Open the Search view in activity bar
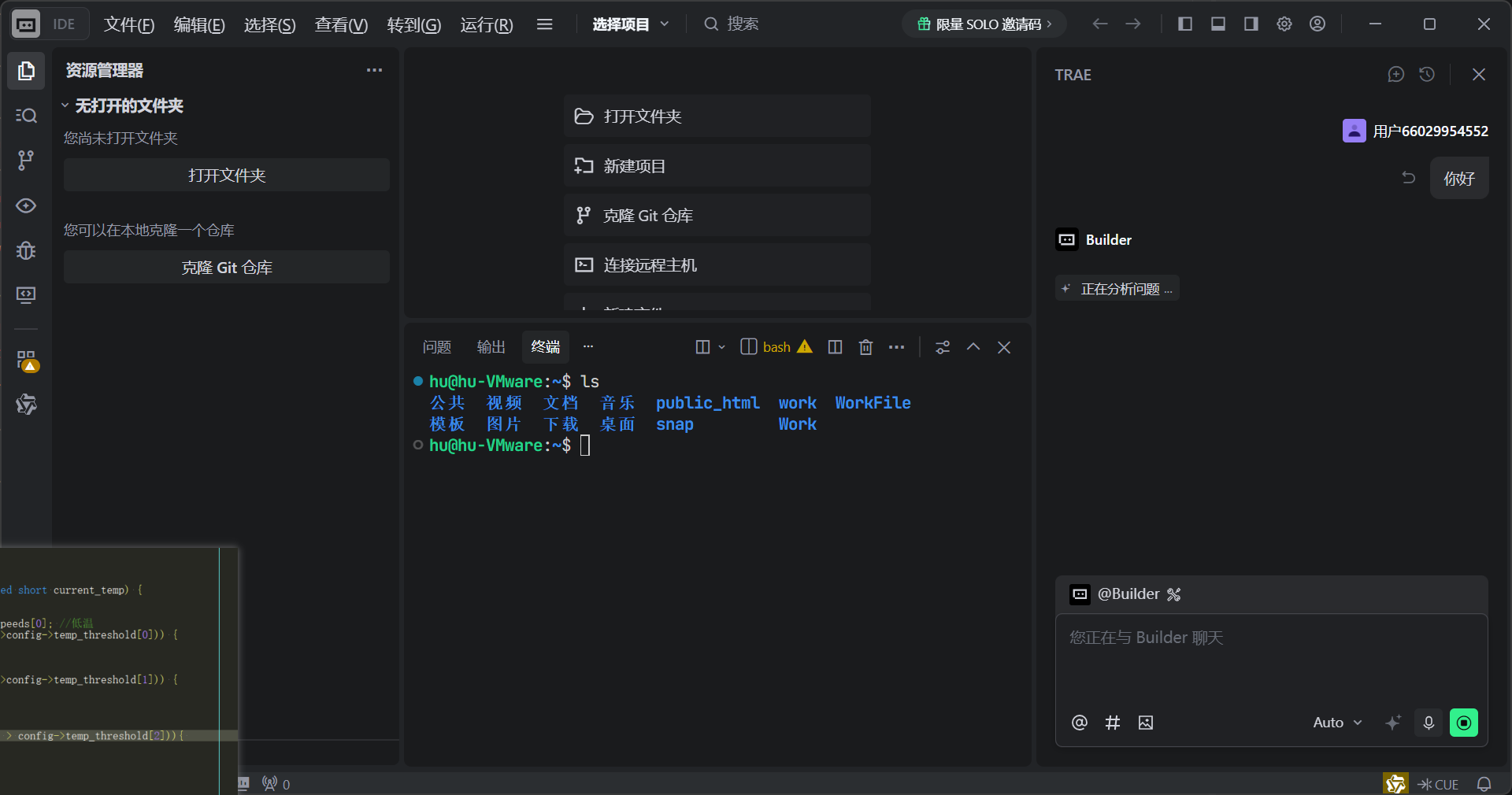1512x795 pixels. coord(26,116)
